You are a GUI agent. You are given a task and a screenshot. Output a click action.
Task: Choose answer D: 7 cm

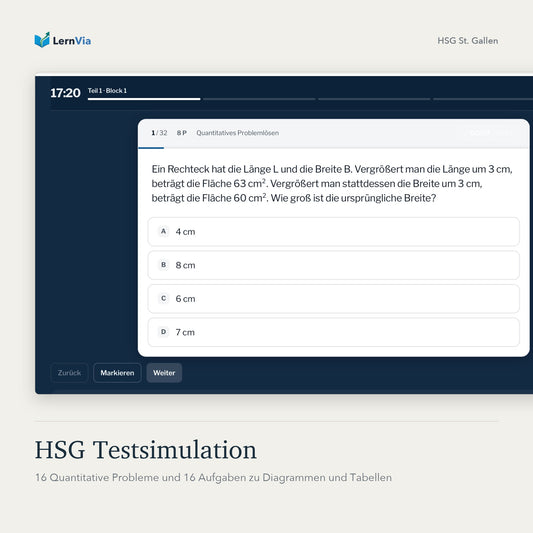pos(333,332)
